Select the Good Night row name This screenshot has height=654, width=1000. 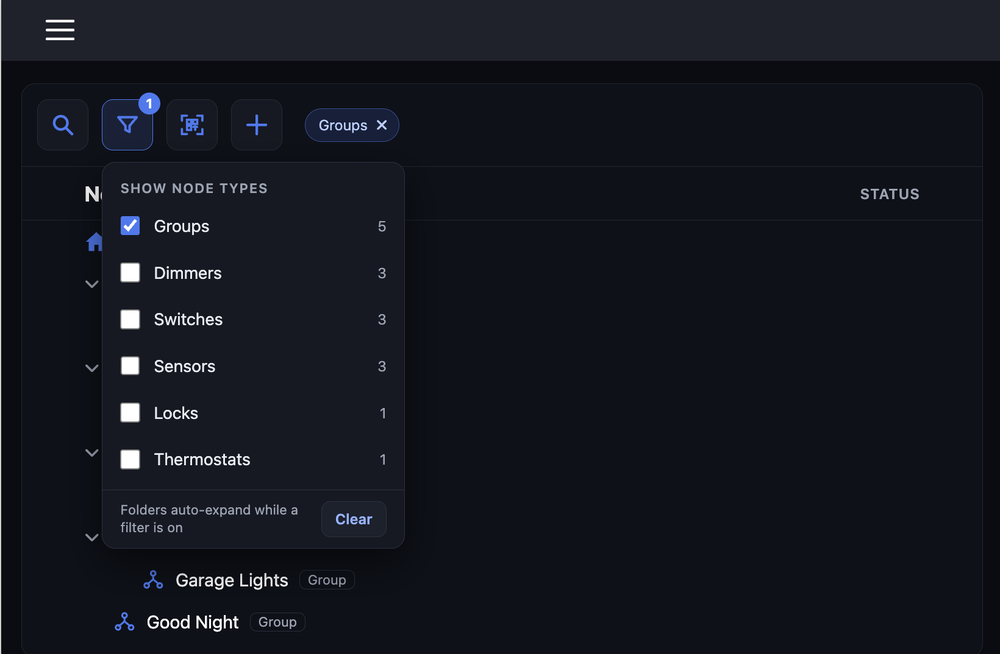[193, 622]
